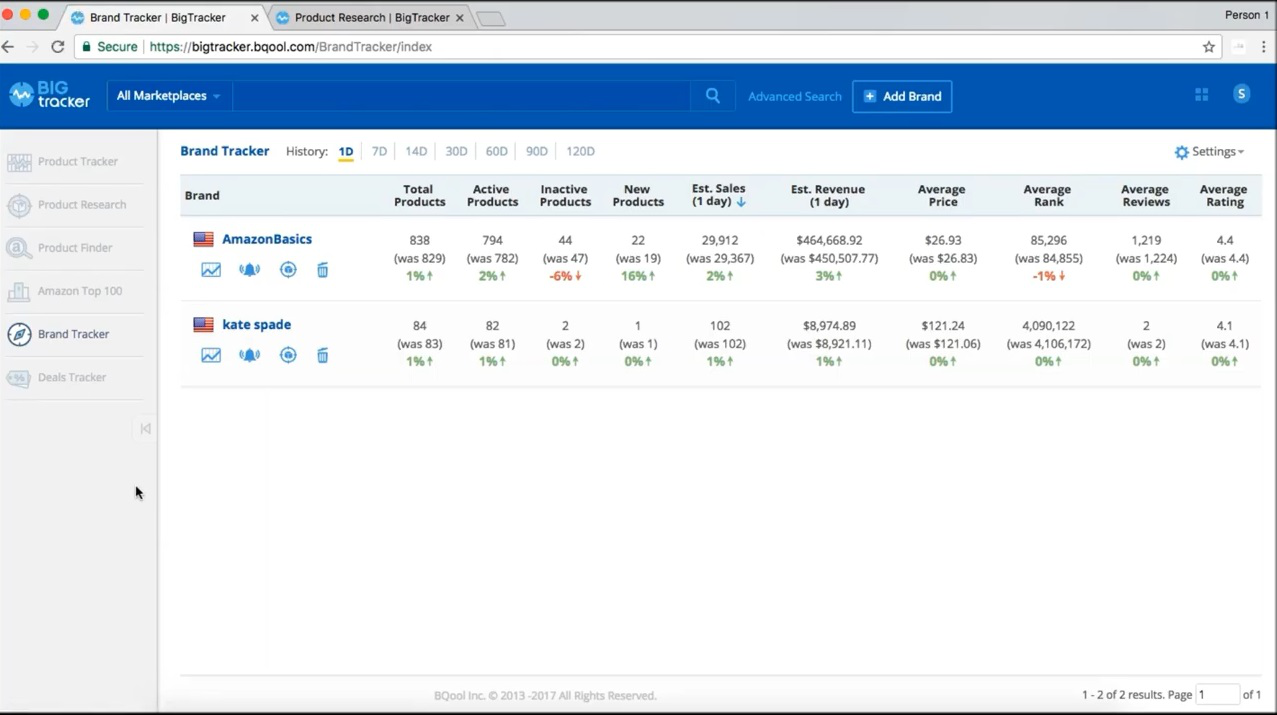The image size is (1277, 715).
Task: Click the search magnifier icon
Action: (713, 96)
